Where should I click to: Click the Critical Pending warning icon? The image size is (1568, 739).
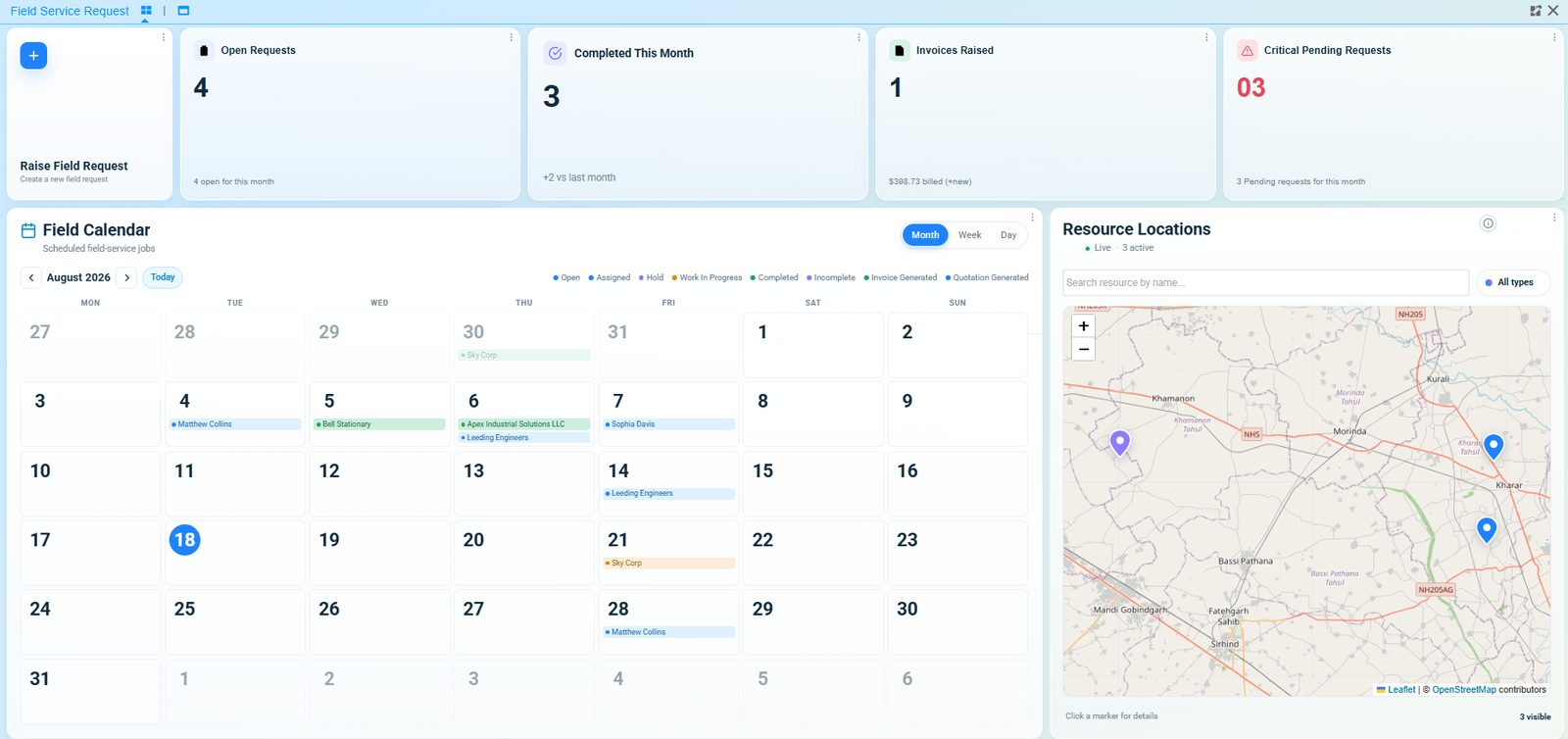pyautogui.click(x=1247, y=50)
